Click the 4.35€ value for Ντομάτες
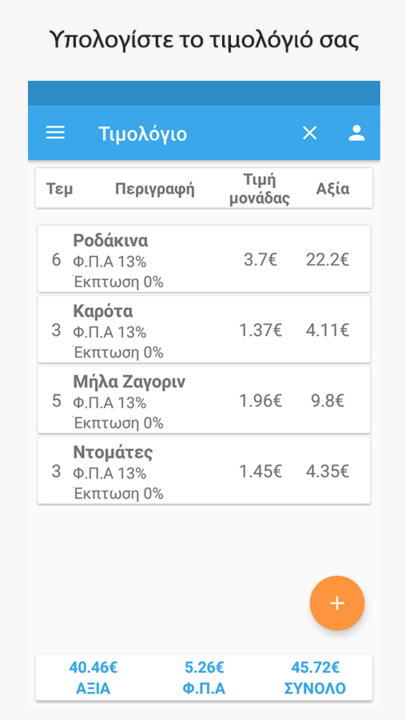Screen dimensions: 405x720 tap(327, 472)
